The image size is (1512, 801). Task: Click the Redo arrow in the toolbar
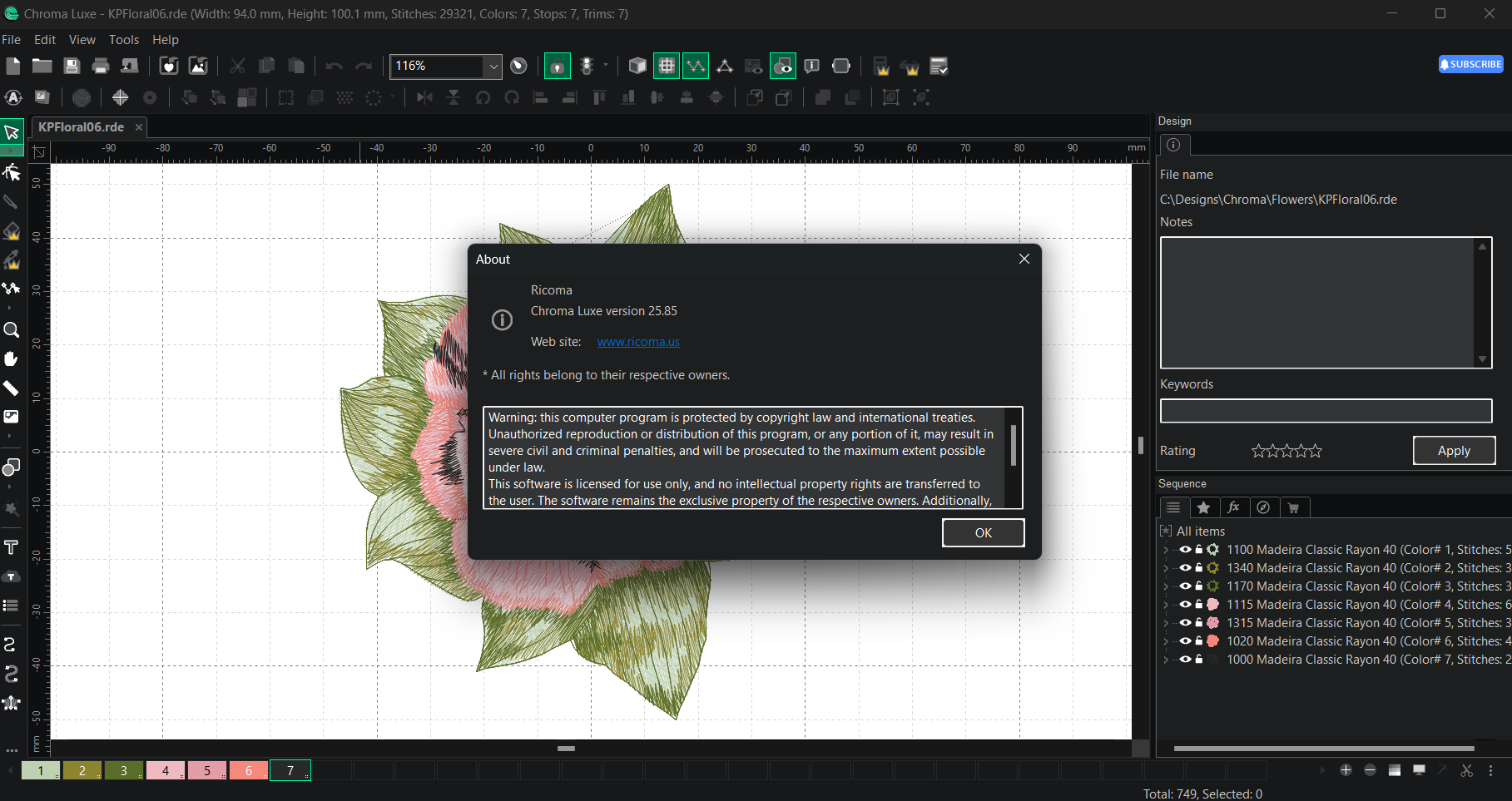point(363,66)
